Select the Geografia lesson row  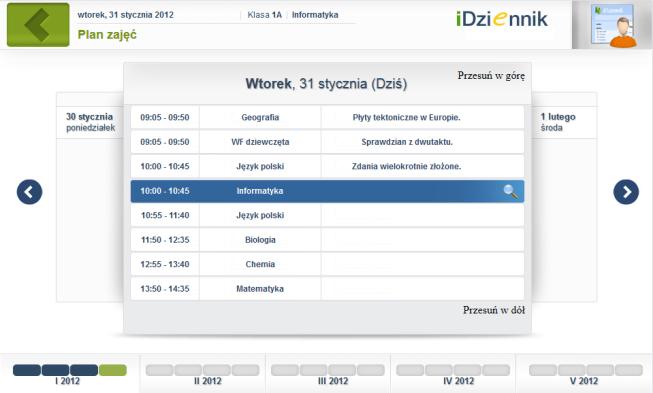point(327,117)
